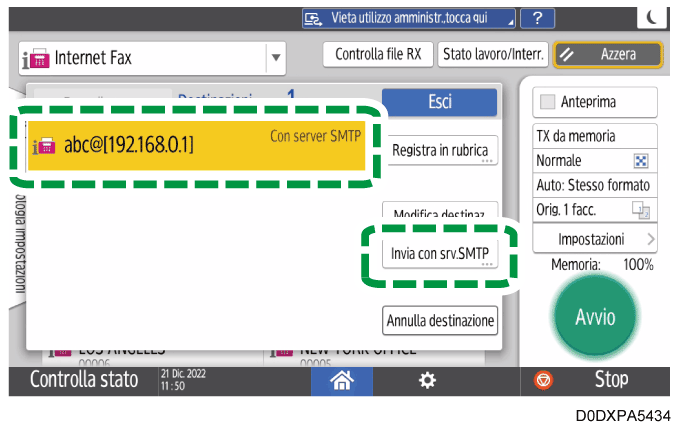Select the abc@[192.168.0.1] destination entry

pyautogui.click(x=196, y=145)
